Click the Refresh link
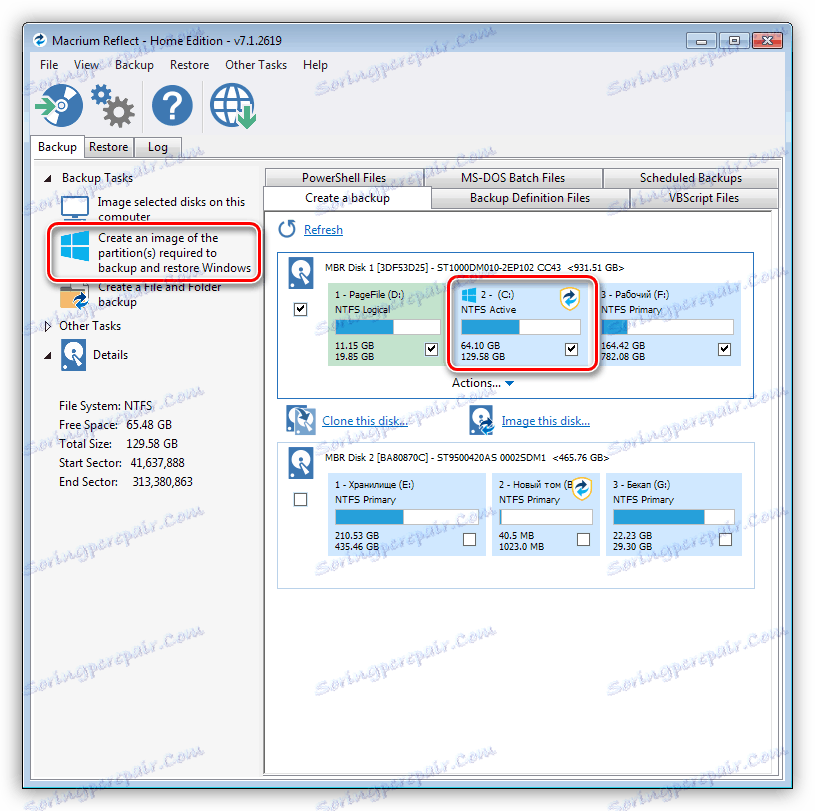This screenshot has width=815, height=811. tap(323, 230)
